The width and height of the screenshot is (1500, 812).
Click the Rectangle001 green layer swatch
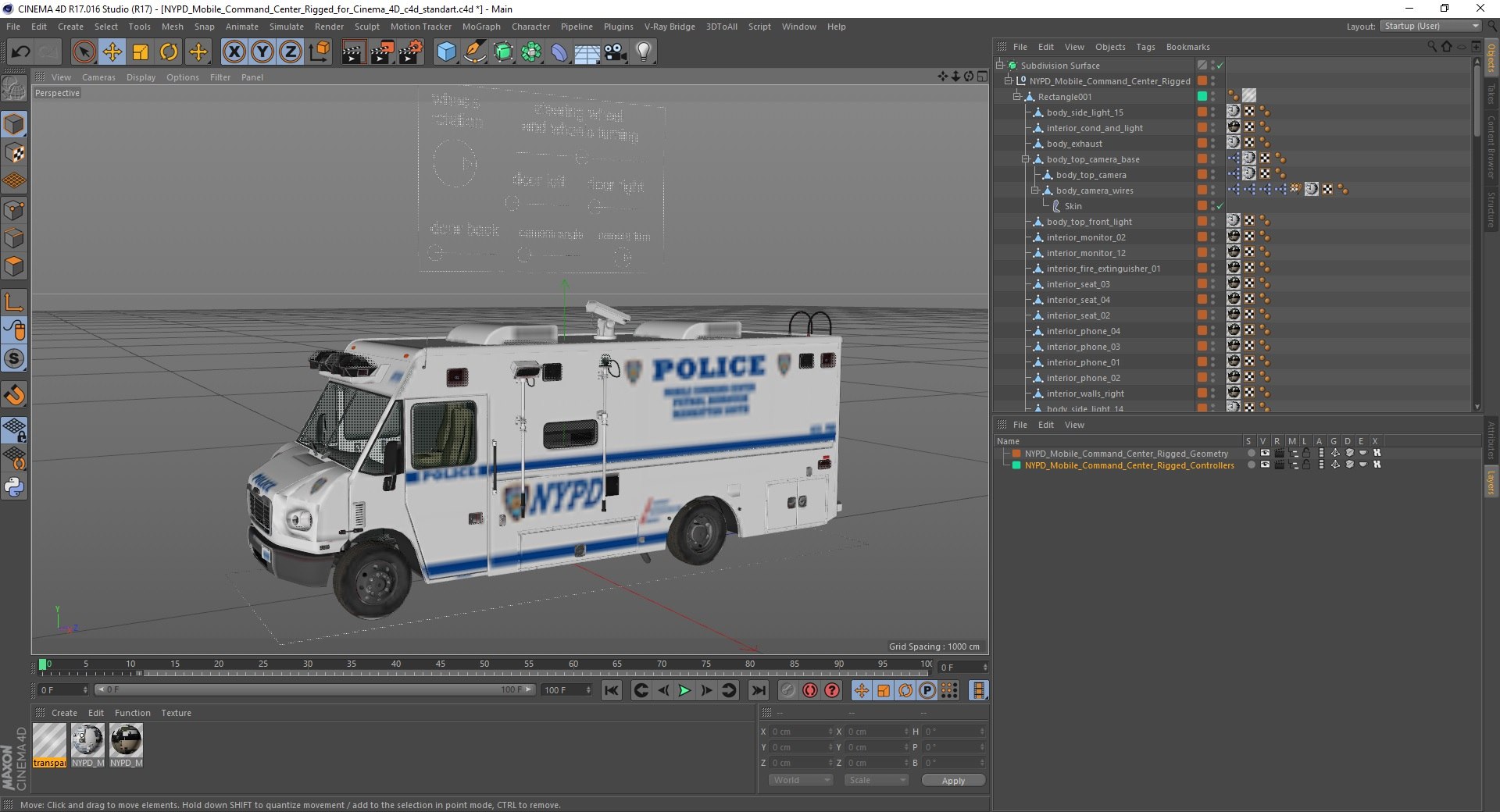[1202, 97]
